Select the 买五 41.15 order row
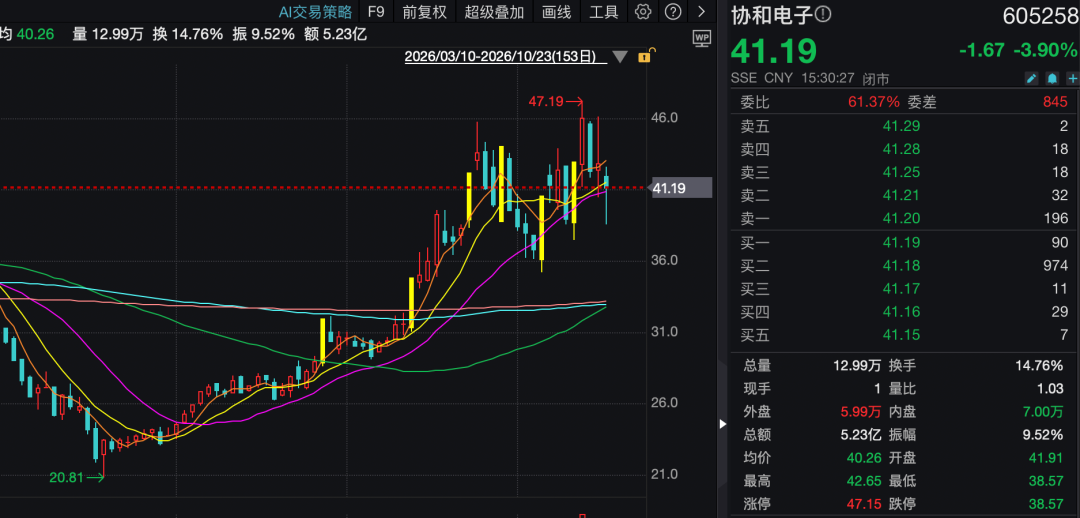This screenshot has height=518, width=1080. point(904,336)
